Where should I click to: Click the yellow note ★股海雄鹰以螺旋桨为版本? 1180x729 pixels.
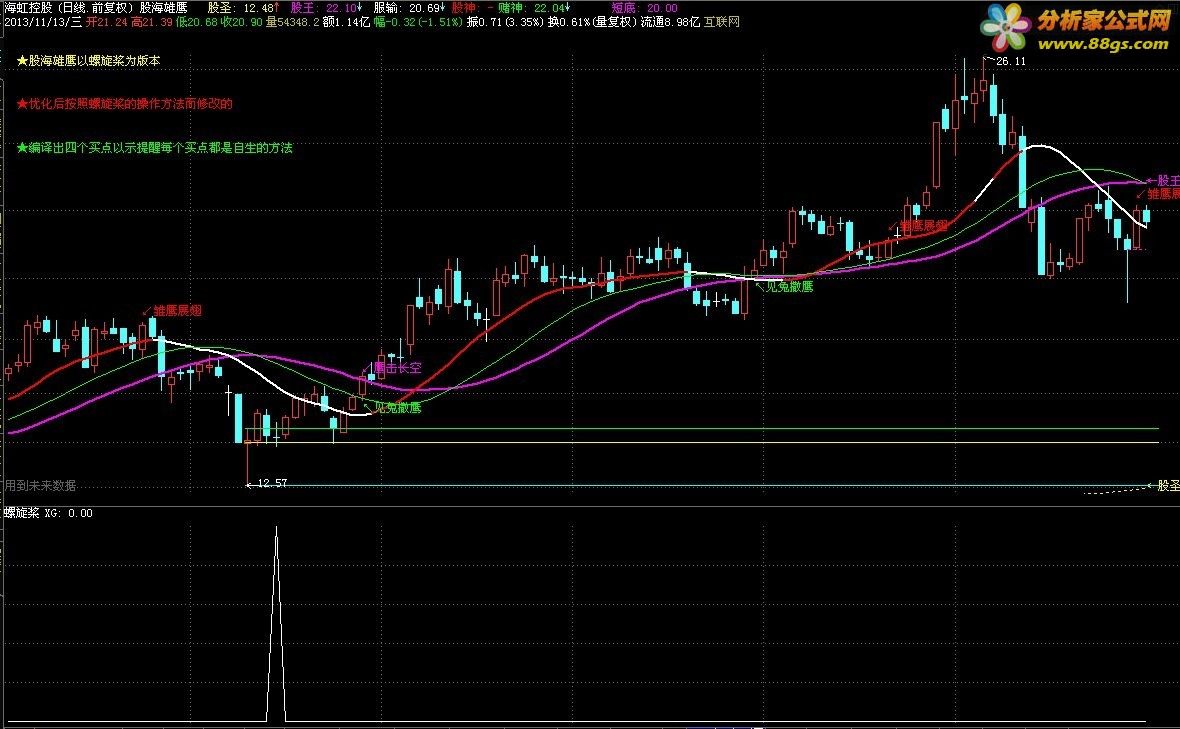[x=88, y=60]
